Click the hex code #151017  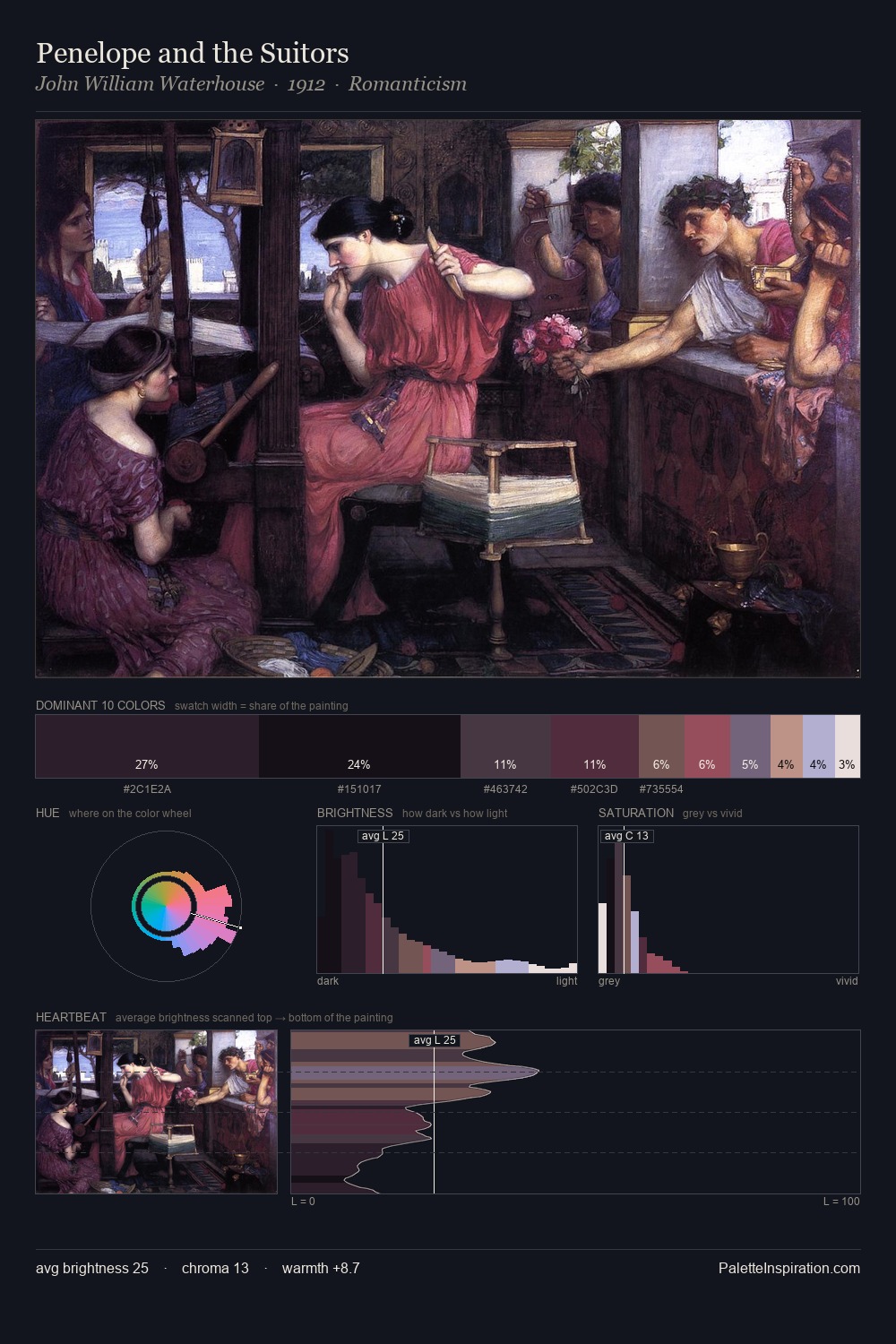359,789
